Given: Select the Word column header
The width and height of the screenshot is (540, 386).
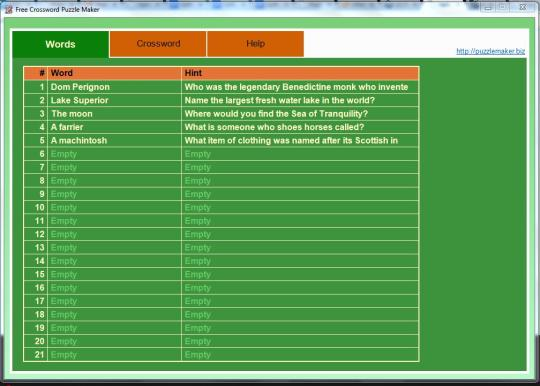Looking at the screenshot, I should 114,73.
